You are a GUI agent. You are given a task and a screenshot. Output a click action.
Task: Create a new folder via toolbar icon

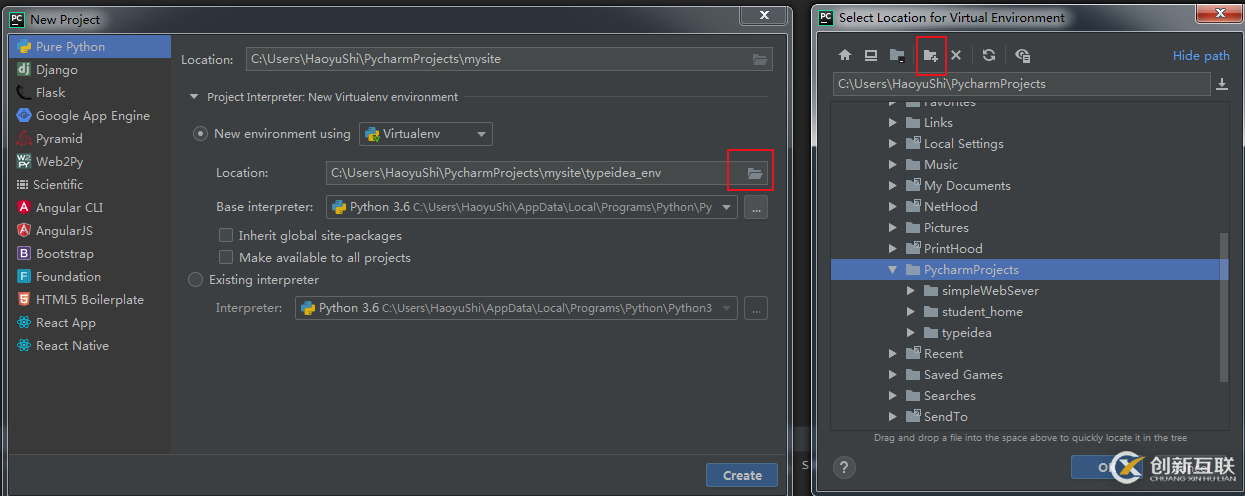931,56
